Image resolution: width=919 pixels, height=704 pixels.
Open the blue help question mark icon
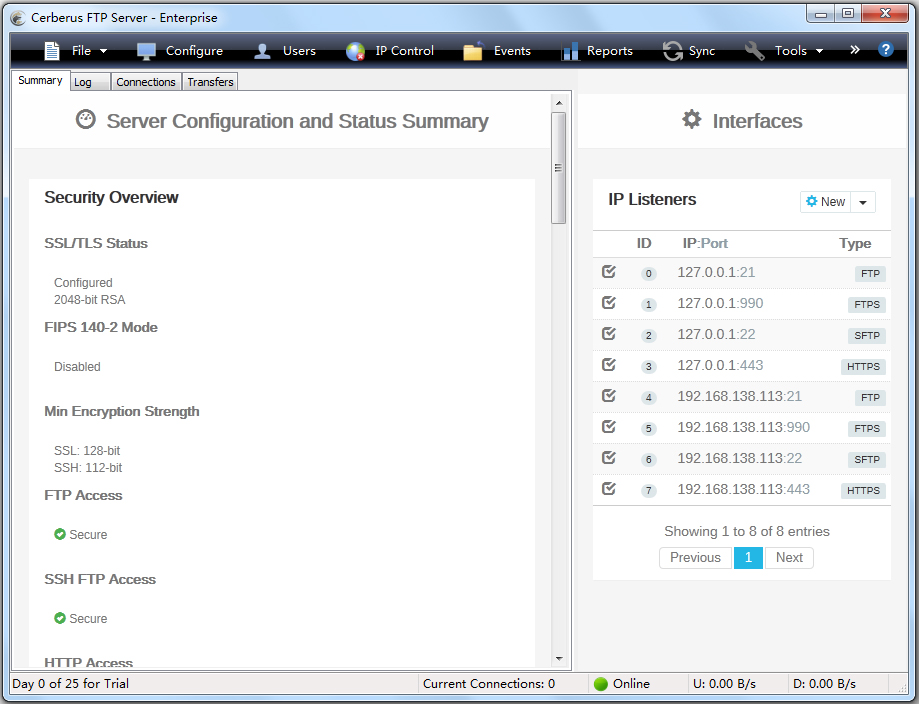coord(886,50)
